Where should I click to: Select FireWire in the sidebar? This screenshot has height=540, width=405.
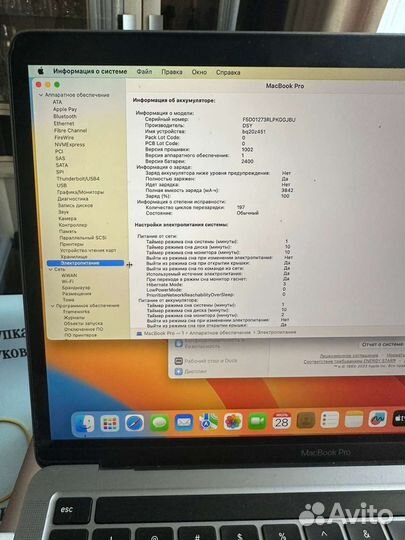point(64,137)
